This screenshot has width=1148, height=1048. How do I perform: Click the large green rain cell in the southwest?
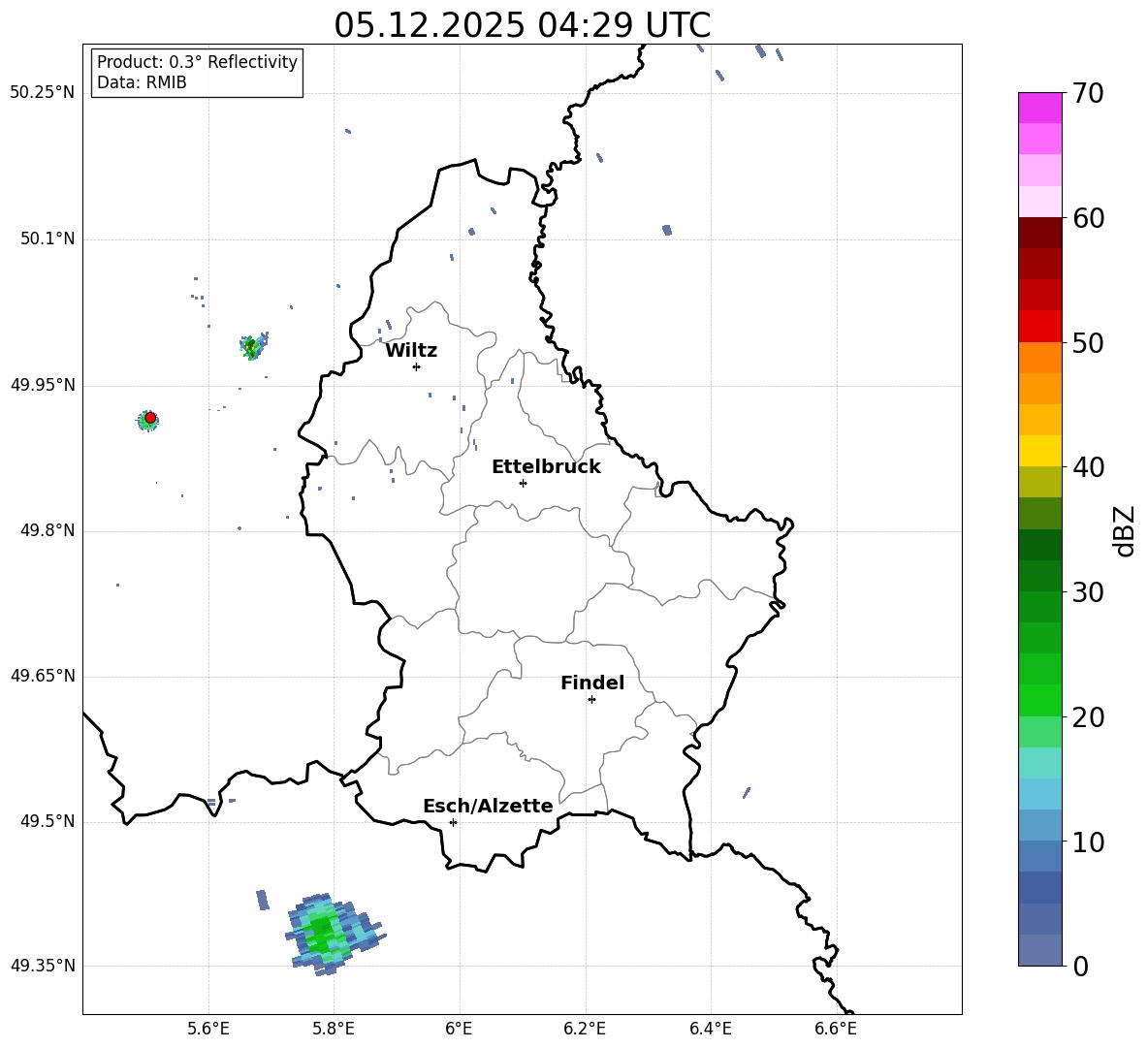[x=334, y=934]
